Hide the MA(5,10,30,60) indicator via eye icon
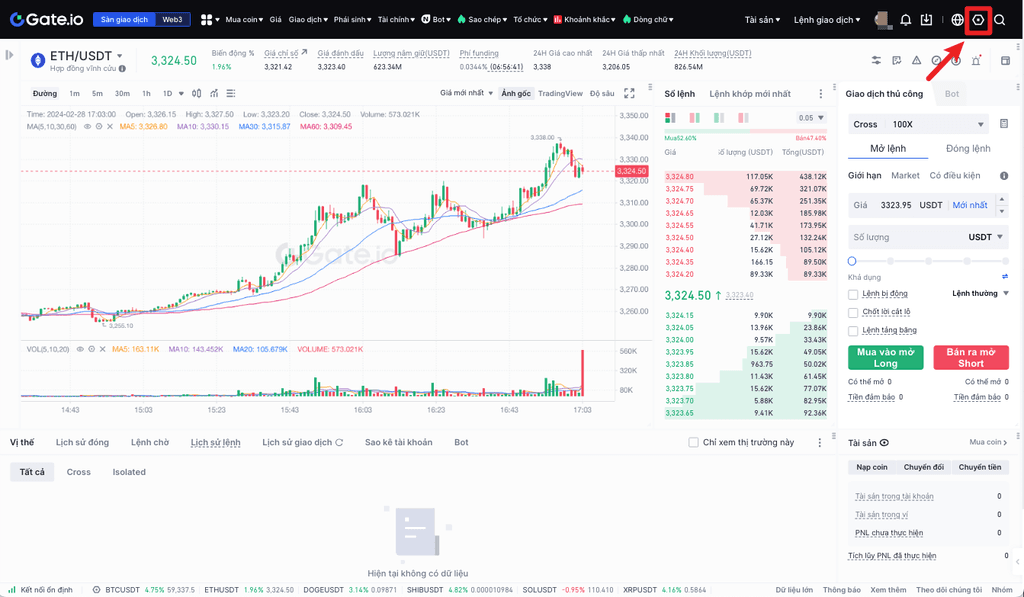Viewport: 1024px width, 597px height. (87, 127)
